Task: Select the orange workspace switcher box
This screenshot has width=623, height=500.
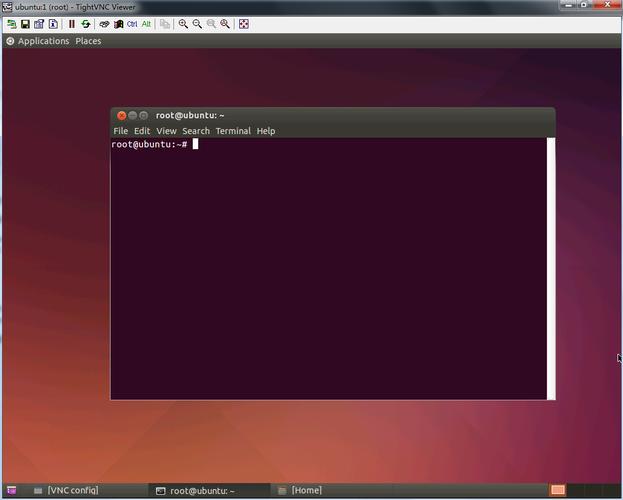Action: click(x=557, y=490)
